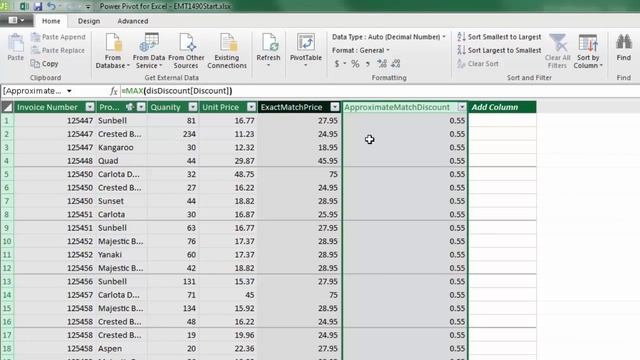Open the From Database import menu
The image size is (640, 360).
(x=113, y=51)
